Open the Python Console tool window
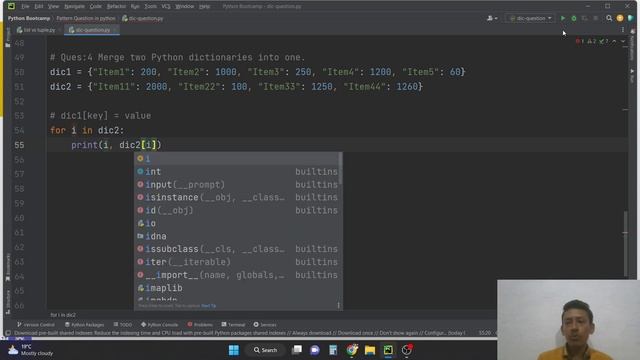 tap(160, 324)
